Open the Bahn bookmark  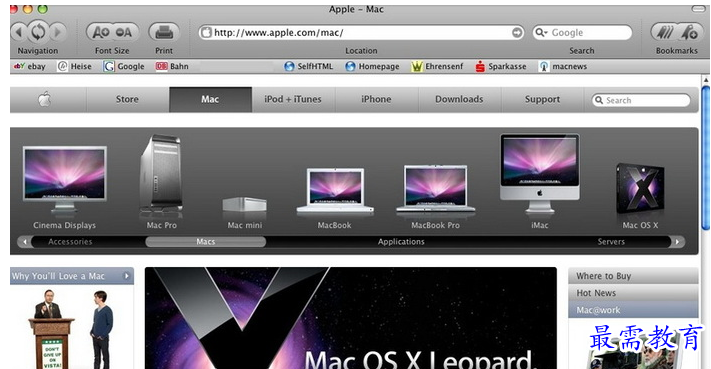[x=172, y=66]
